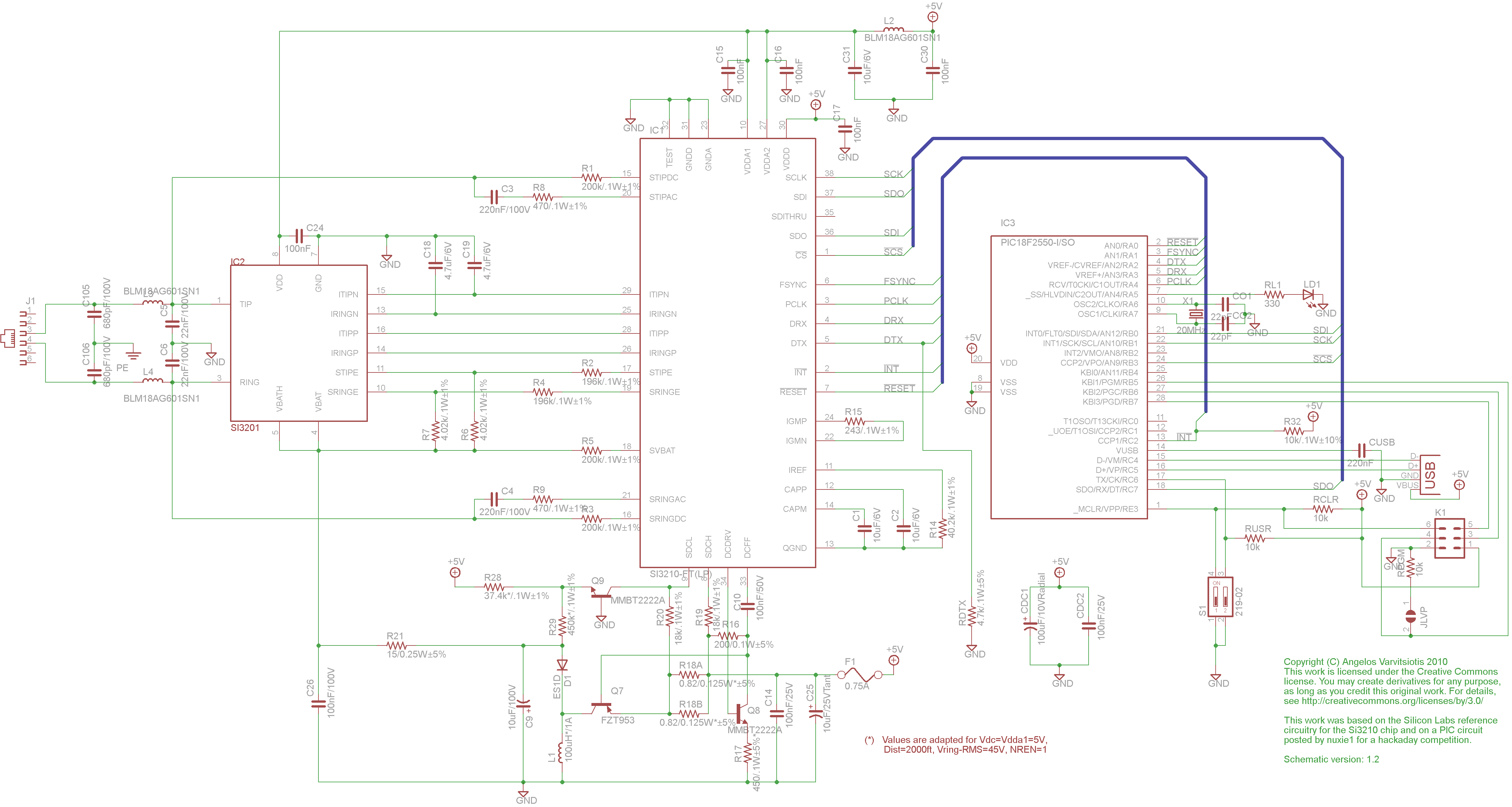Select the K1 six-pin header symbol
The image size is (1512, 807).
point(1449,538)
